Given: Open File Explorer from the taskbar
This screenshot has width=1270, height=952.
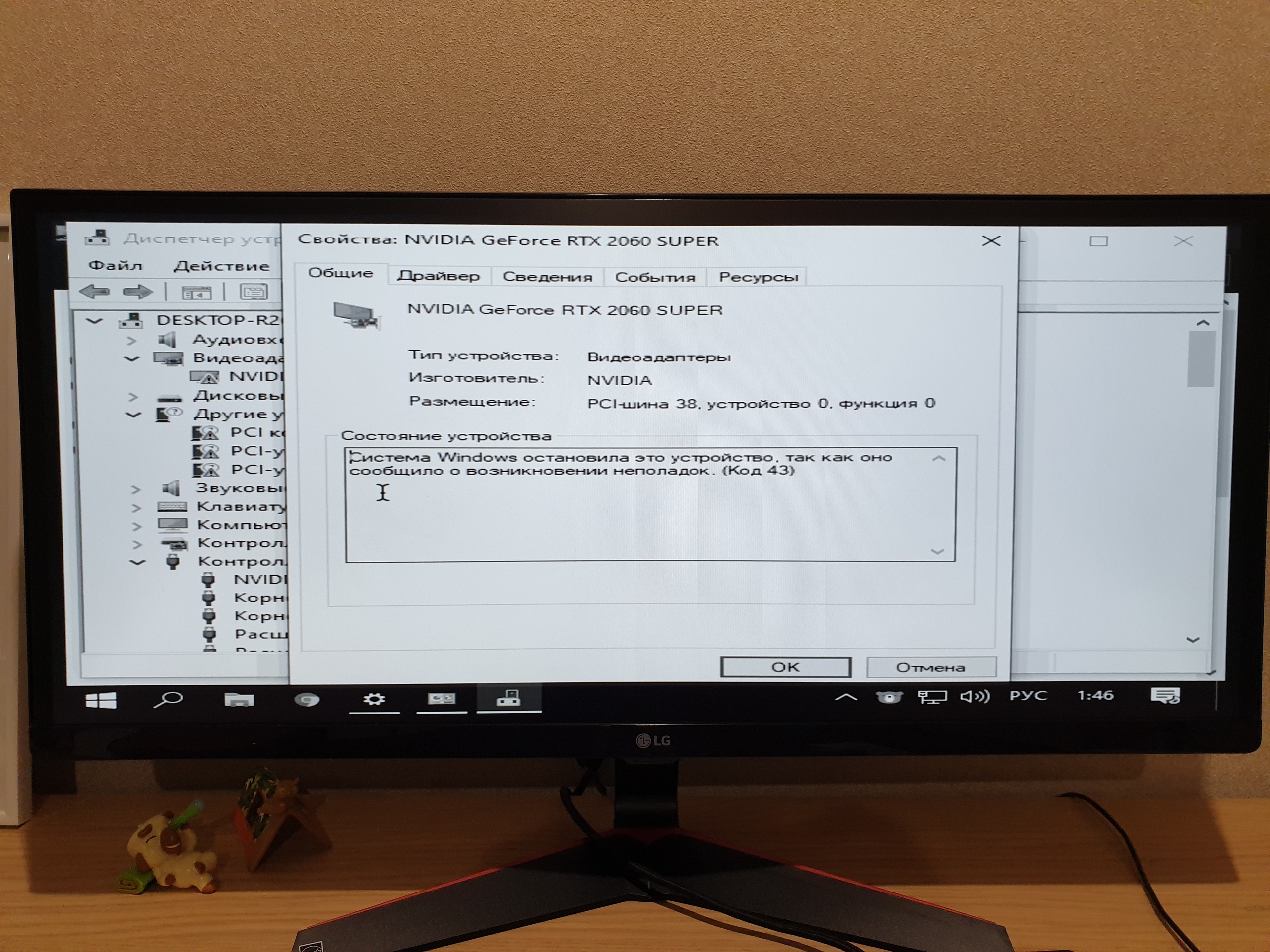Looking at the screenshot, I should pos(239,699).
